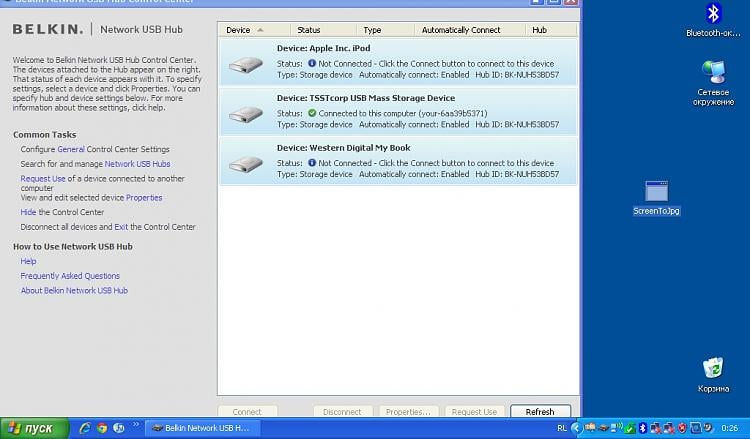Open the Network USB Hubs link
The height and width of the screenshot is (439, 750).
tap(137, 164)
